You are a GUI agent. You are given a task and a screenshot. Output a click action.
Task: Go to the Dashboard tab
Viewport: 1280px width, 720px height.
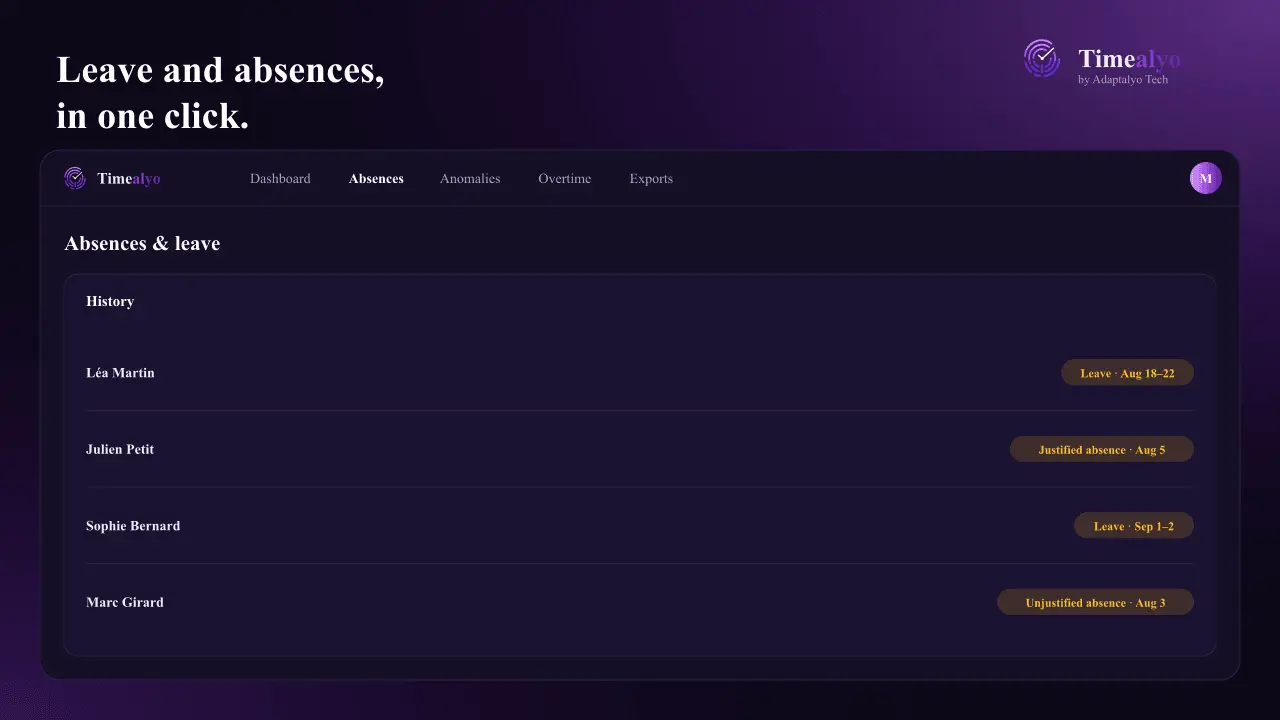tap(280, 179)
